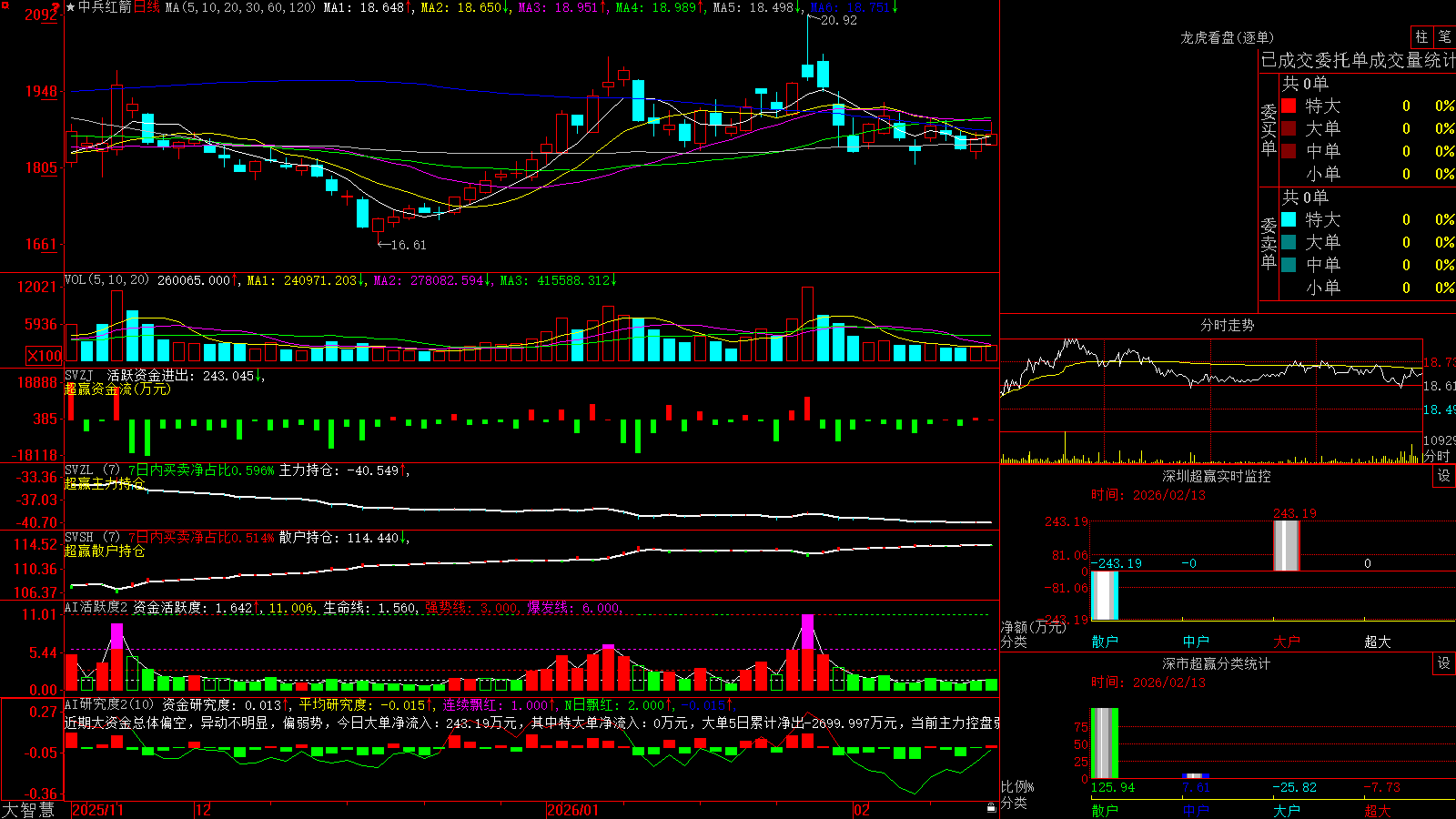Click the 2026/01 date marker on the timeline
Viewport: 1456px width, 819px height.
point(573,810)
